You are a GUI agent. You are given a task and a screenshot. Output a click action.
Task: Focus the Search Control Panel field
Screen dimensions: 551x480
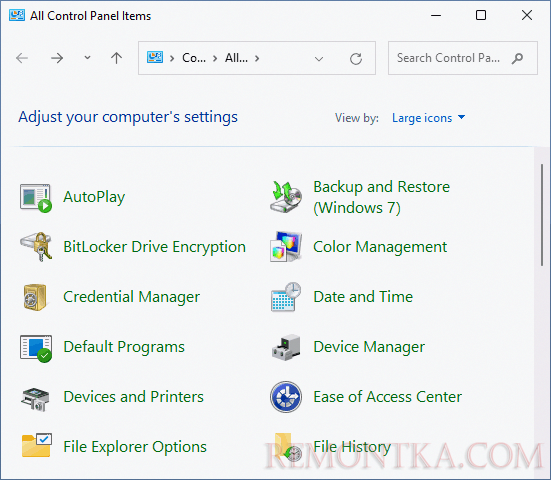tap(462, 58)
